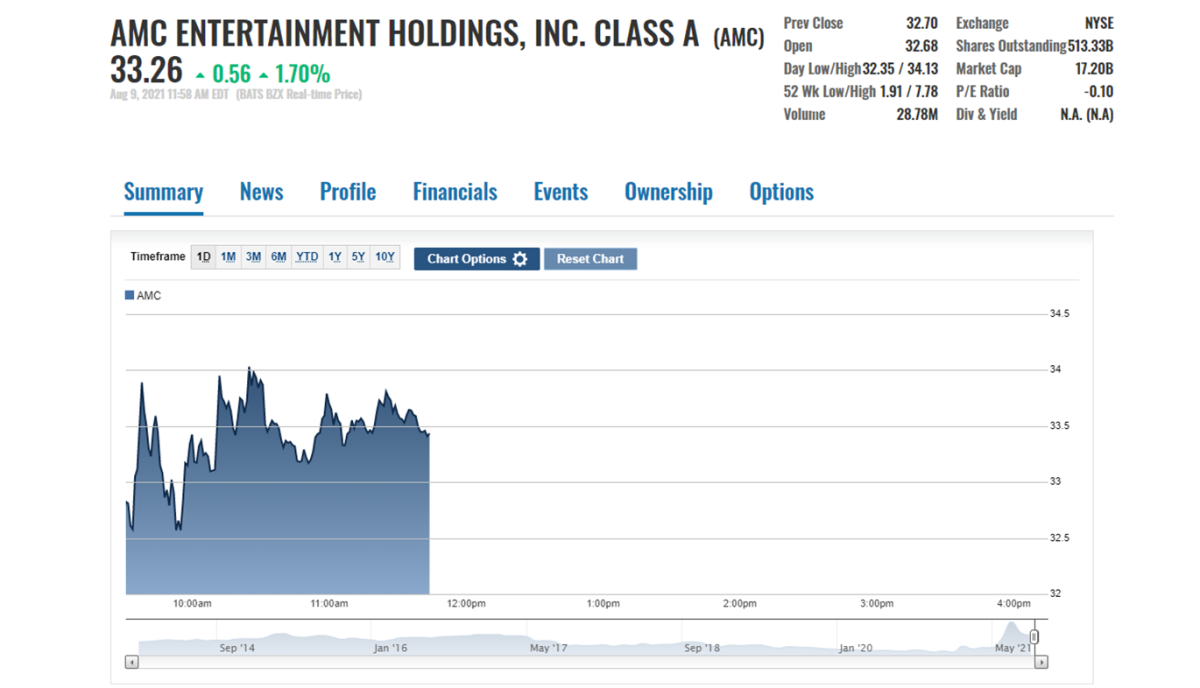The image size is (1200, 688).
Task: Click the gear icon in Chart Options
Action: 520,259
